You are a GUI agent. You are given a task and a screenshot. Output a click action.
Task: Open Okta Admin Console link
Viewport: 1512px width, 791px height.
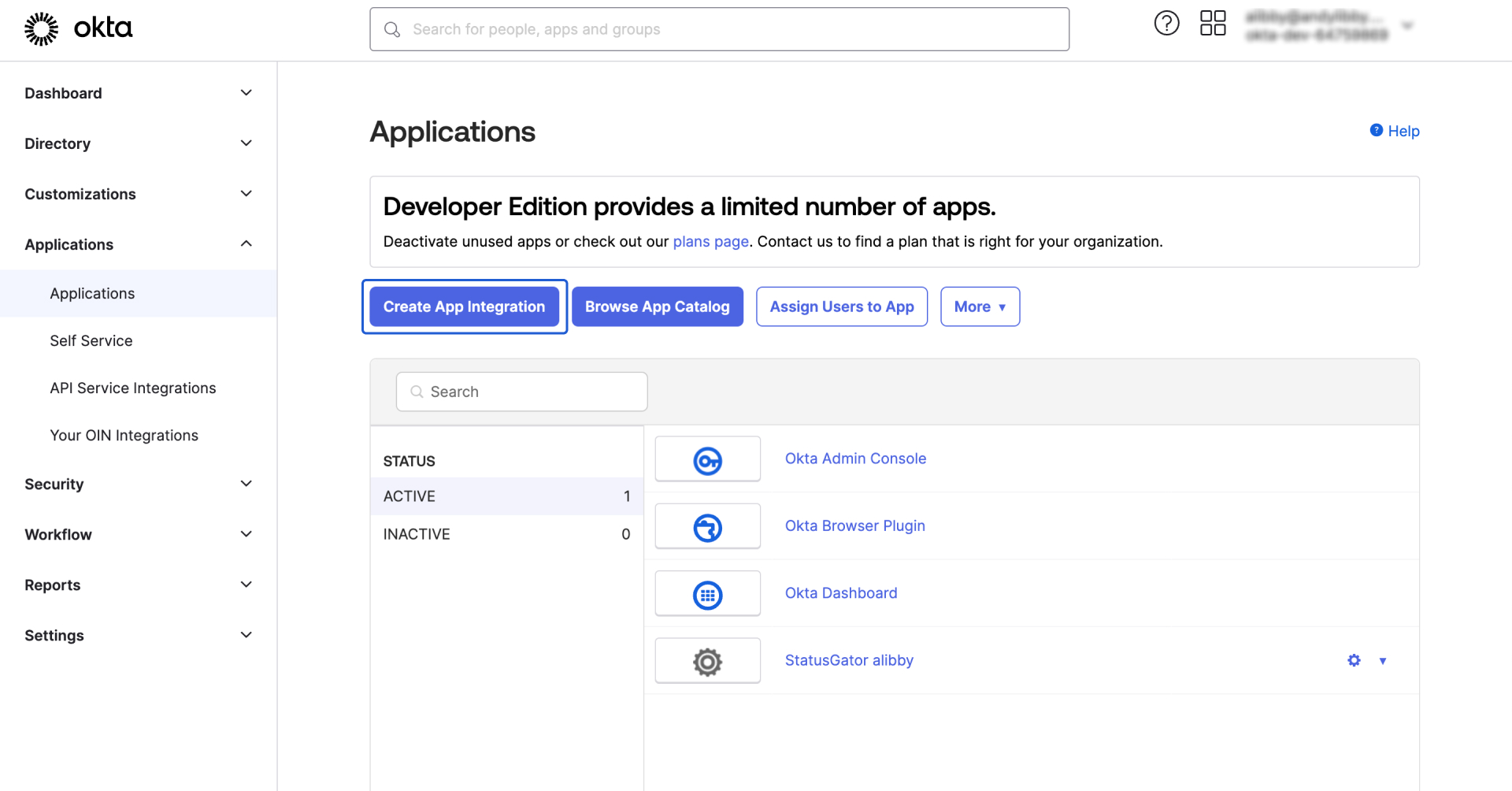click(x=855, y=459)
